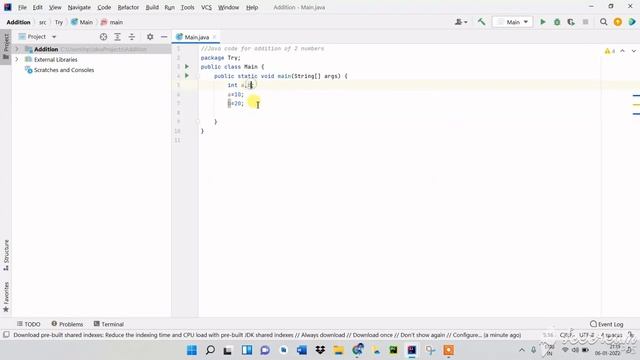This screenshot has width=640, height=360.
Task: Toggle the Structure tool window tab
Action: pos(6,255)
